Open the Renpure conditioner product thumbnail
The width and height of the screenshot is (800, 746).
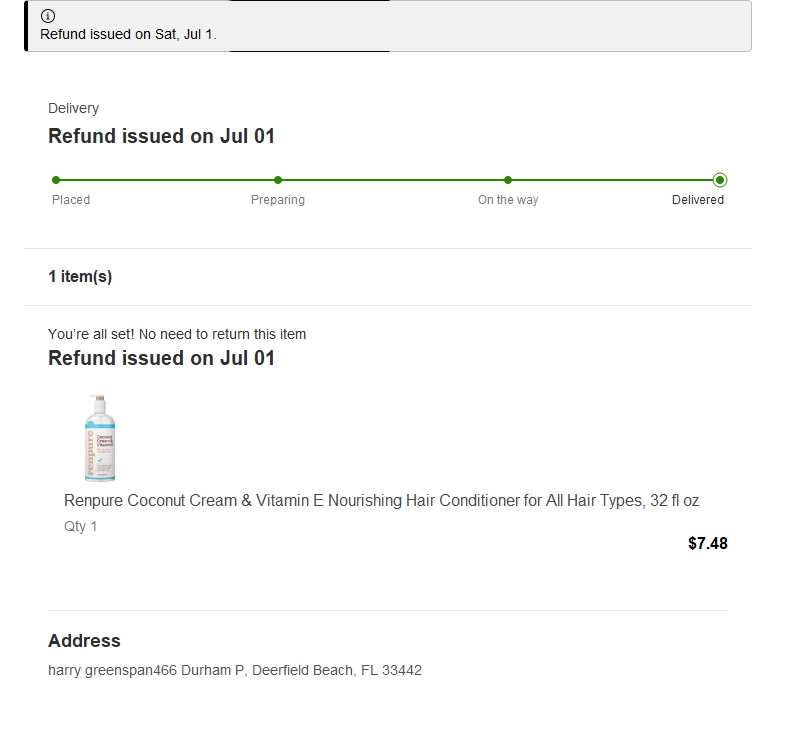[100, 438]
